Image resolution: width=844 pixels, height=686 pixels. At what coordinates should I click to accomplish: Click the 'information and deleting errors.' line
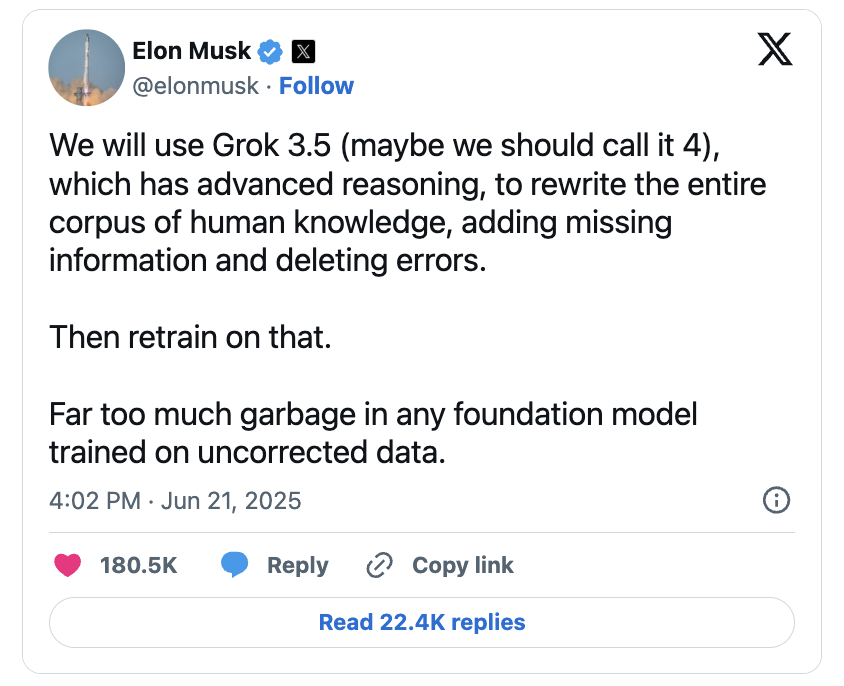point(268,261)
